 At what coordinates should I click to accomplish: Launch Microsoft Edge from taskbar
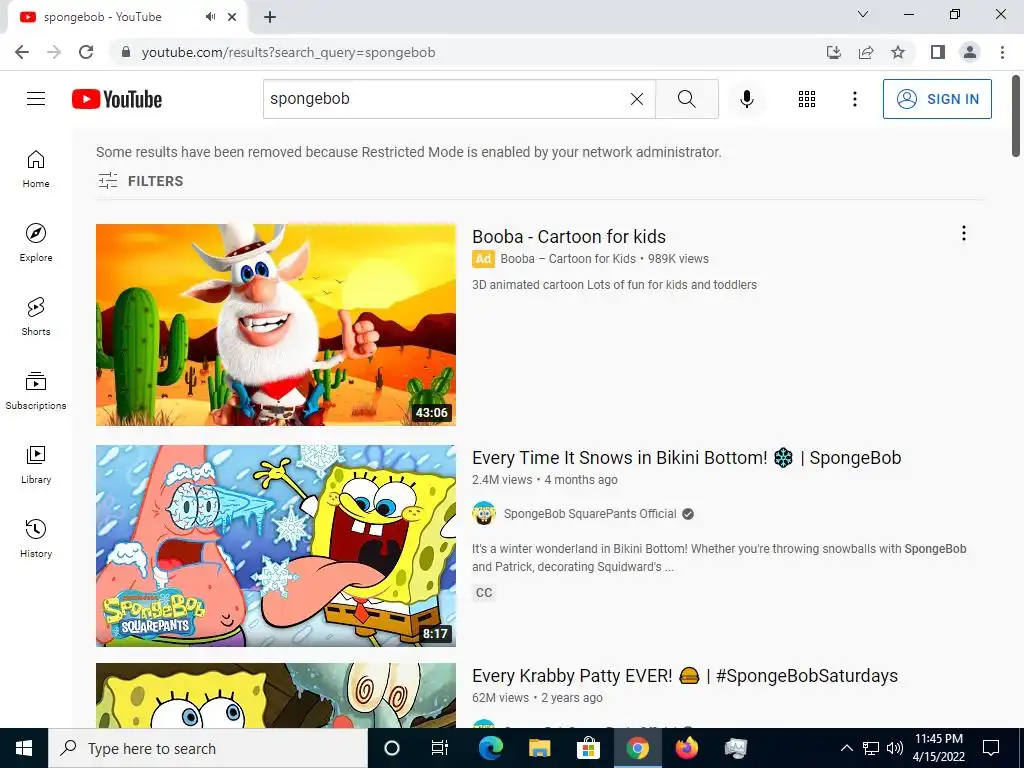490,748
